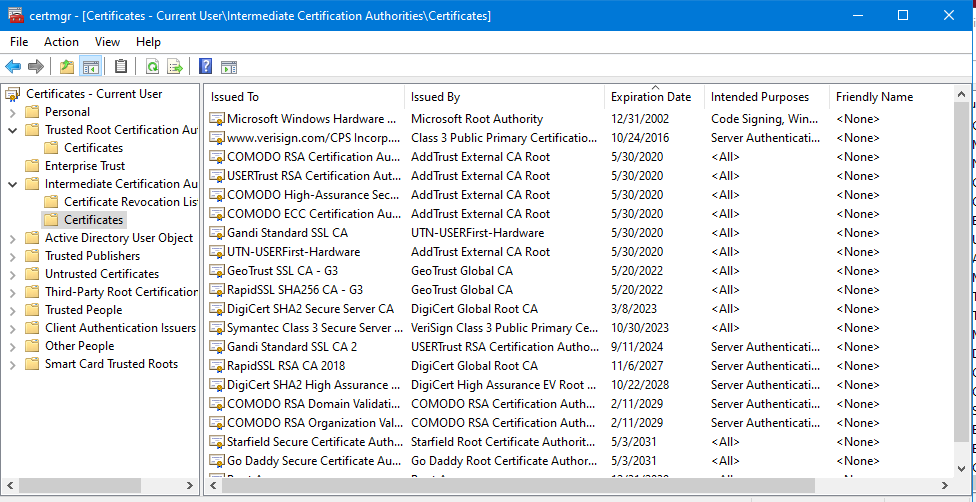The image size is (976, 502).
Task: Select the RapidSSL SHA256 CA - G3 name
Action: tap(295, 290)
